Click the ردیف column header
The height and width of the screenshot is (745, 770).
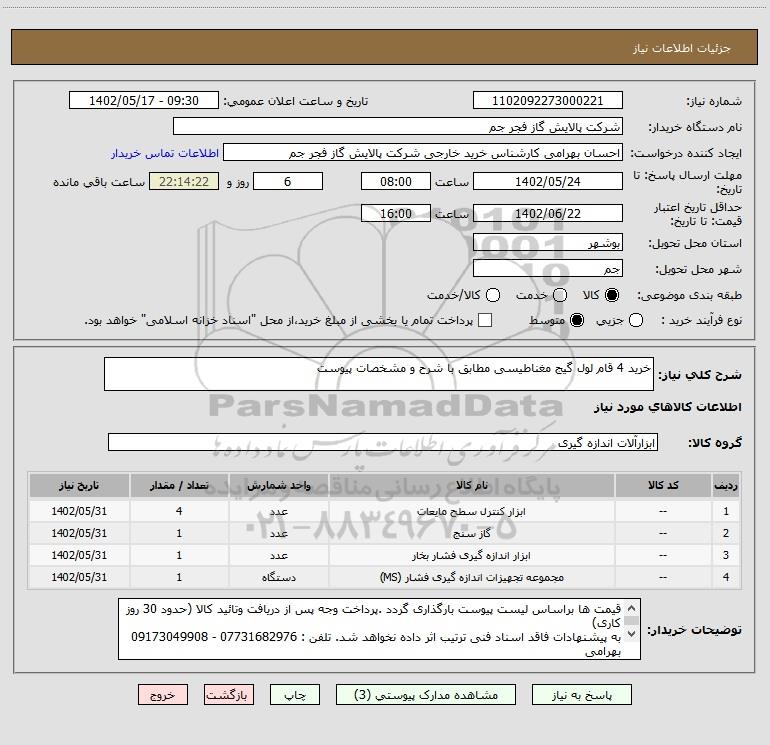click(726, 486)
